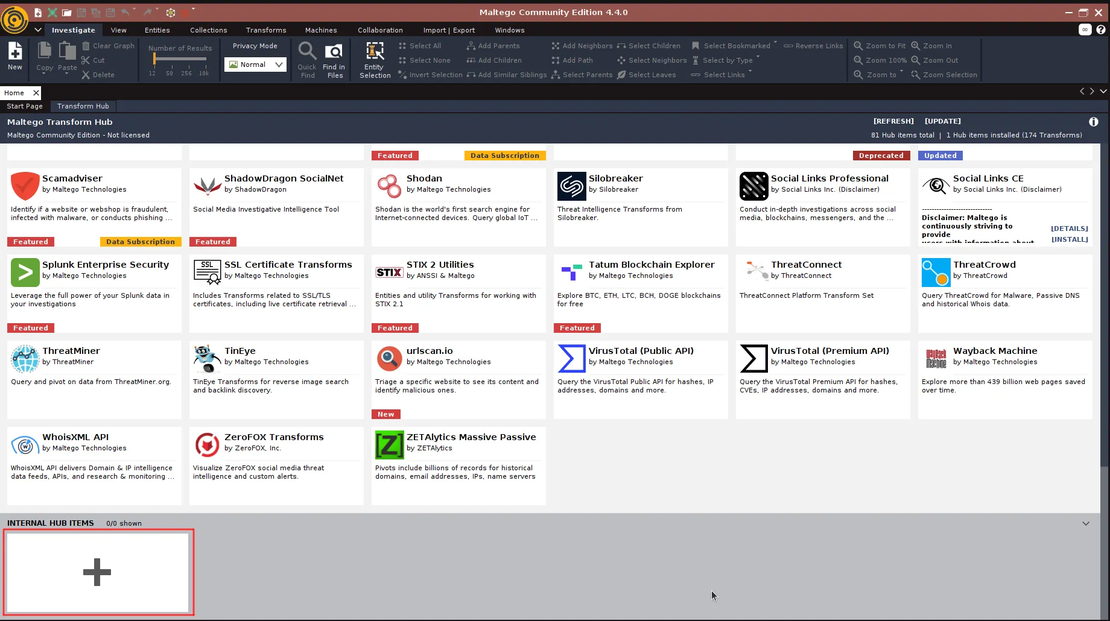Open the Start Page tab
This screenshot has height=621, width=1110.
tap(25, 106)
